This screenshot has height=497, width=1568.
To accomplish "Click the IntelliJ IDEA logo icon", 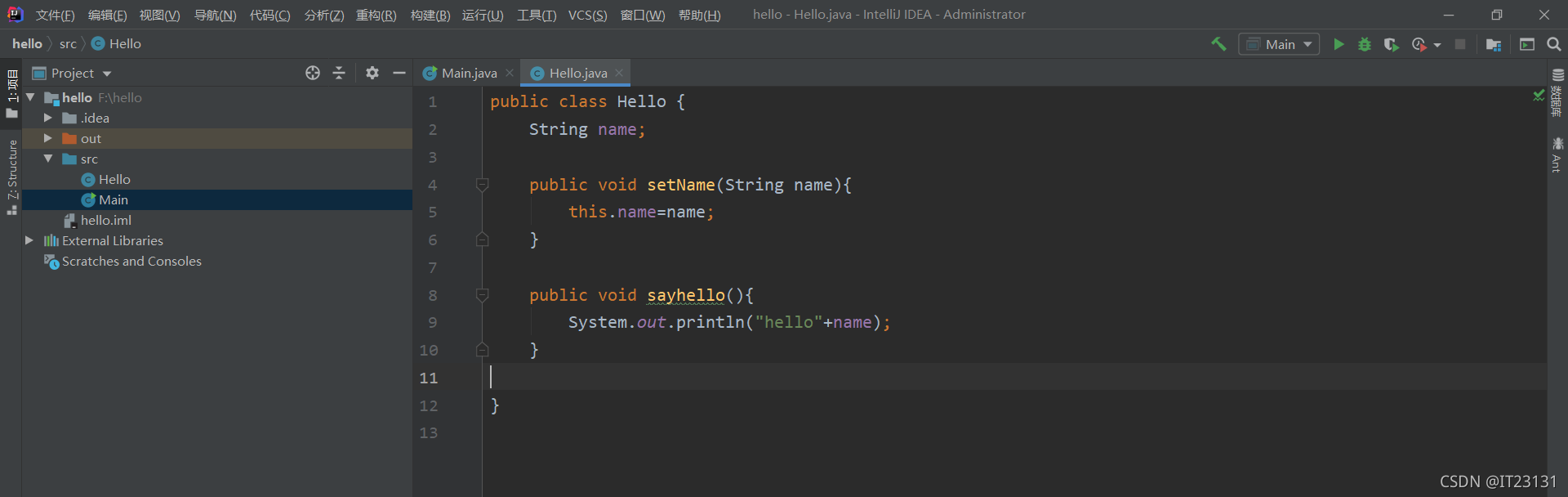I will click(x=15, y=14).
